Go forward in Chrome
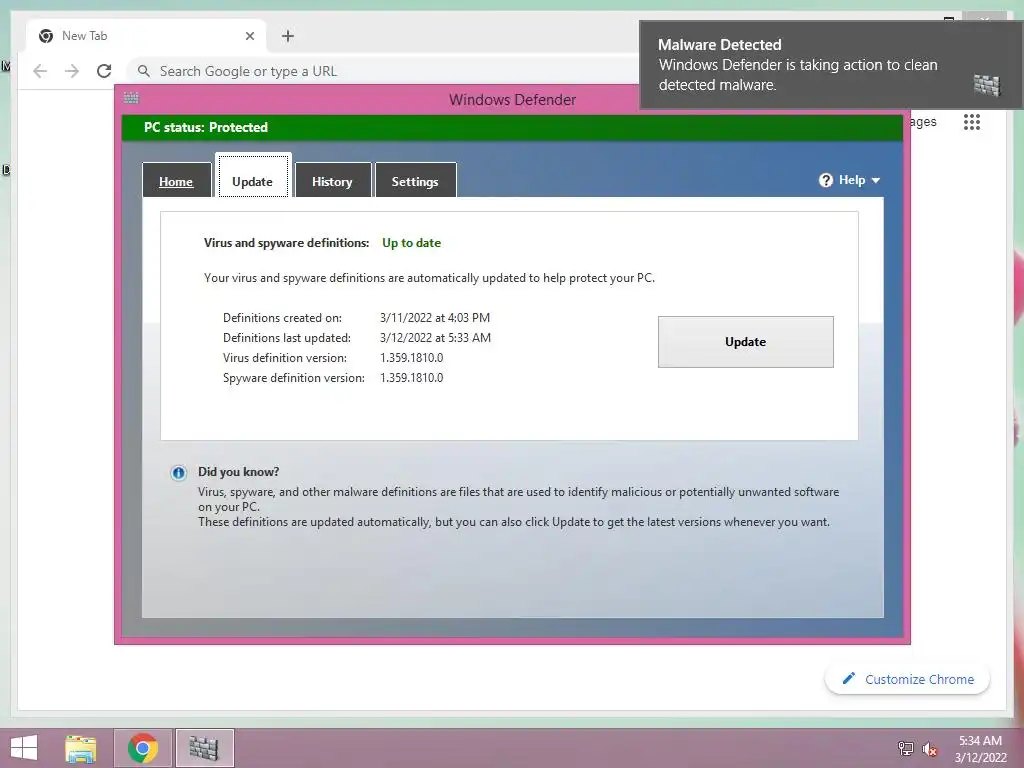 (72, 71)
